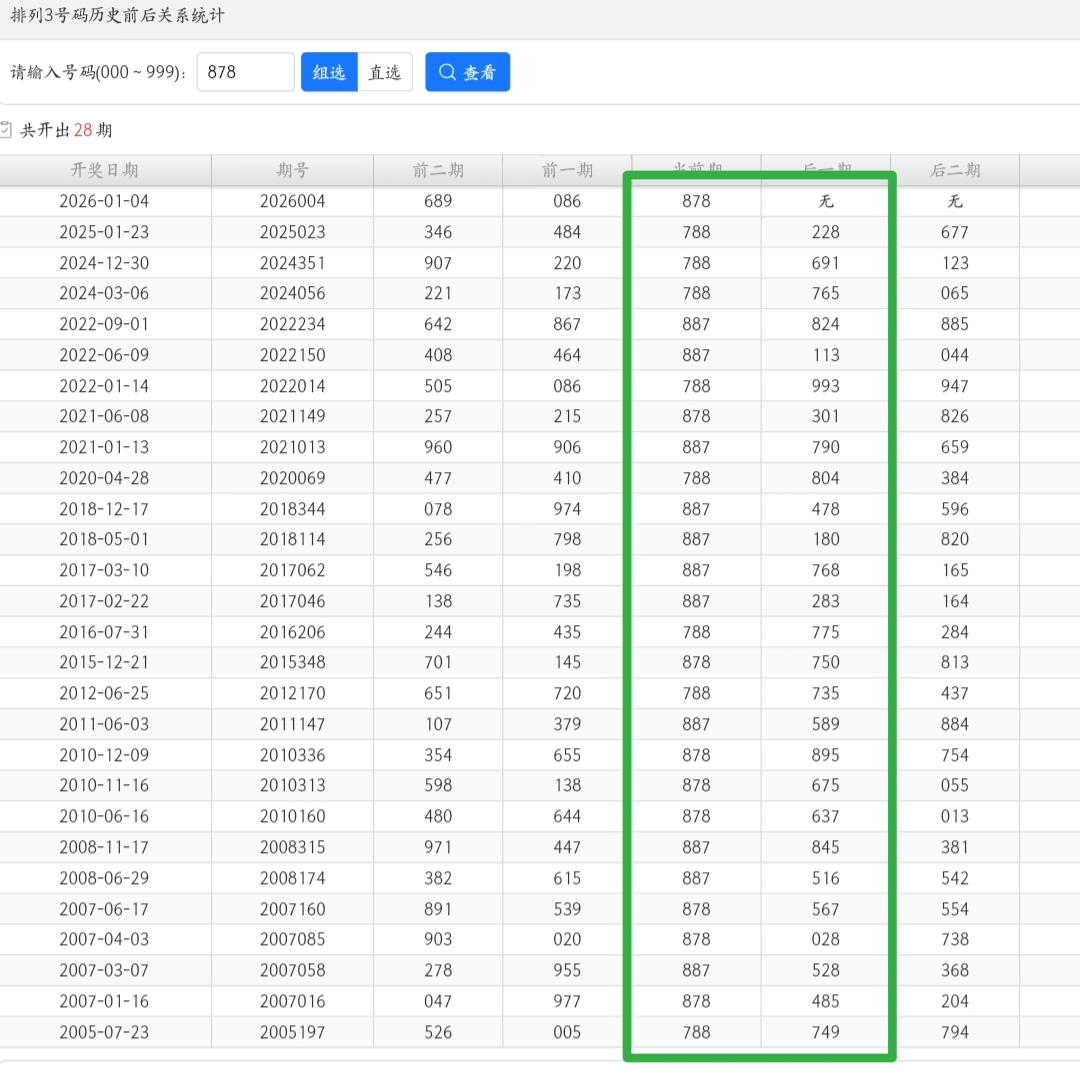The height and width of the screenshot is (1068, 1080).
Task: Switch to 直选 mode option
Action: (385, 72)
